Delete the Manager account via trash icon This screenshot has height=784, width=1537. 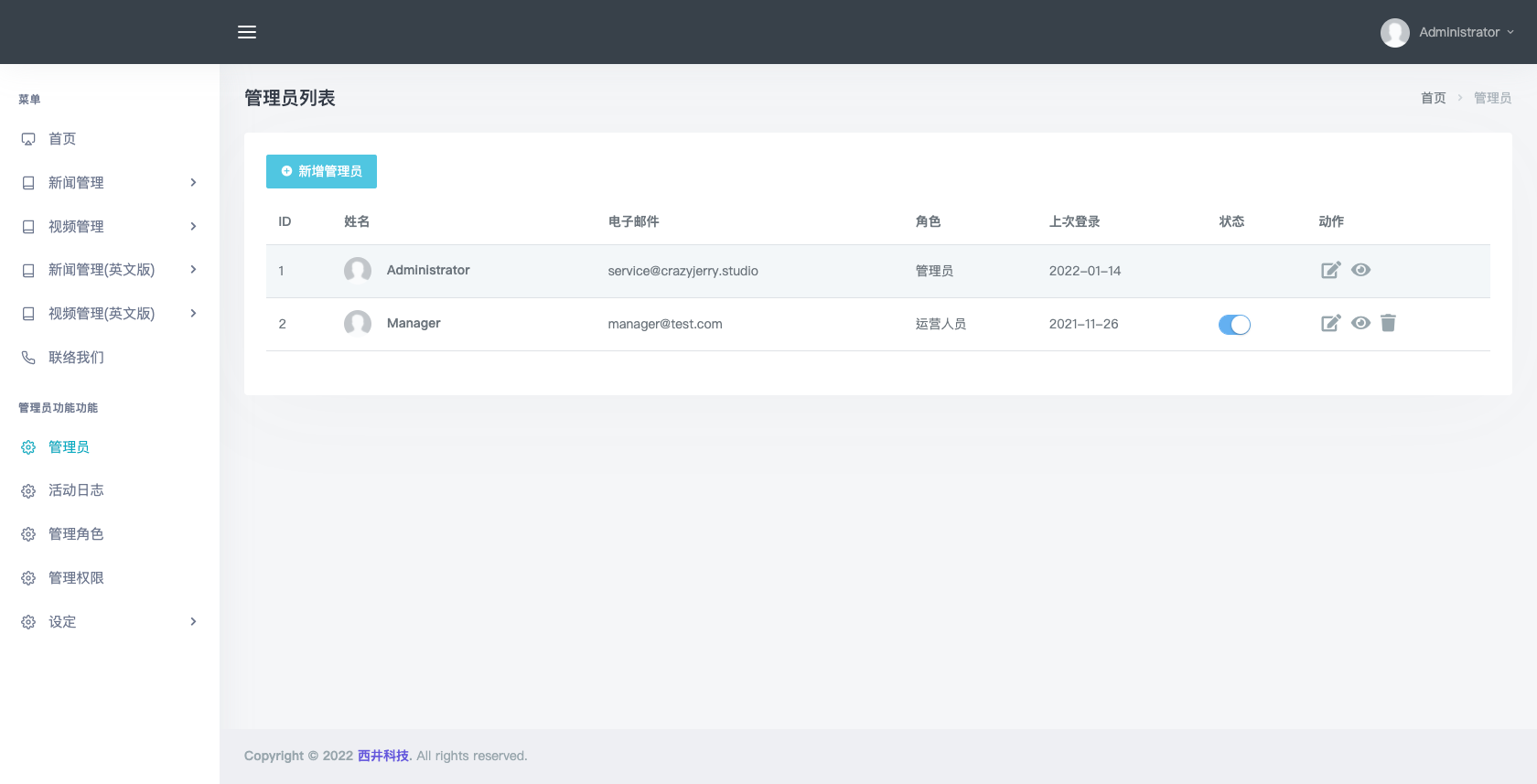point(1388,323)
